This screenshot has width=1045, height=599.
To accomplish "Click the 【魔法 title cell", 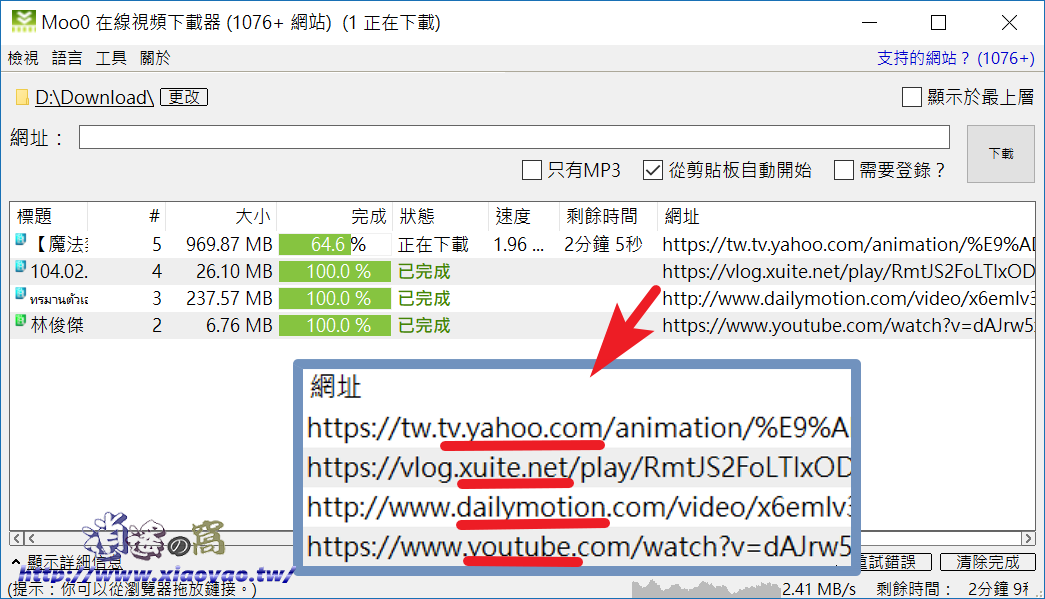I will click(x=59, y=245).
